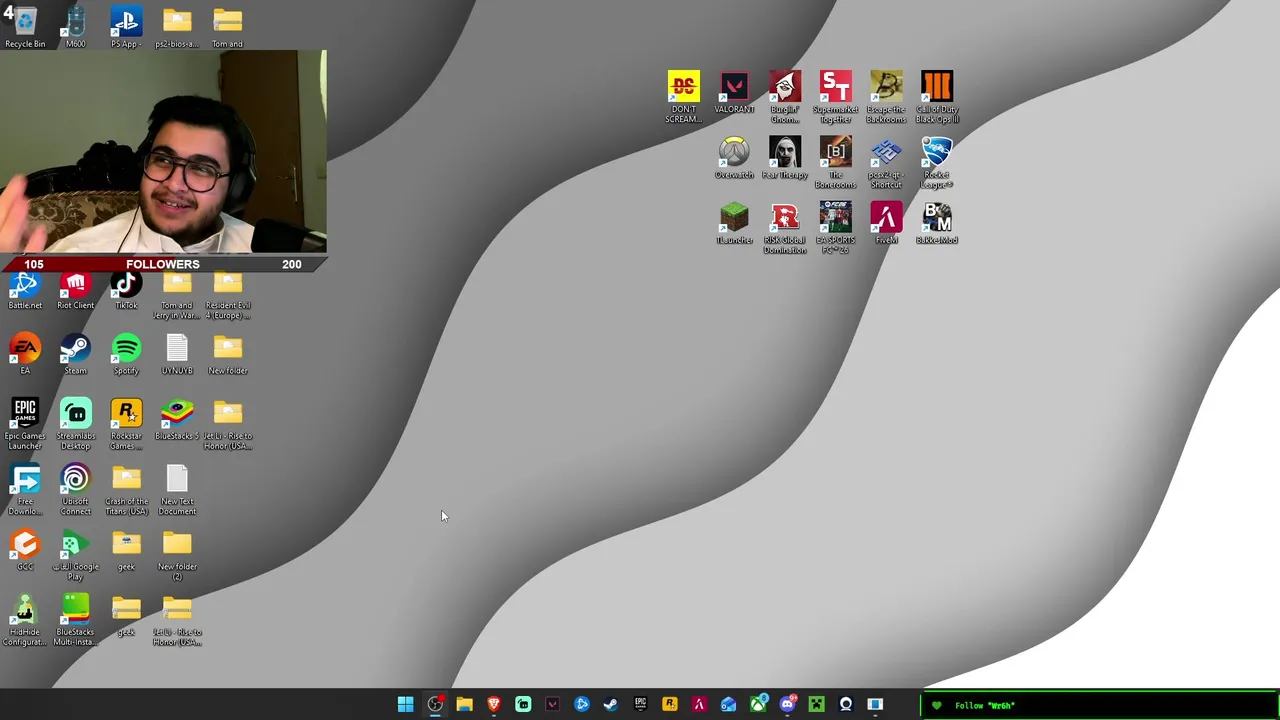The height and width of the screenshot is (720, 1280).
Task: Open Brave browser from the taskbar
Action: 493,704
